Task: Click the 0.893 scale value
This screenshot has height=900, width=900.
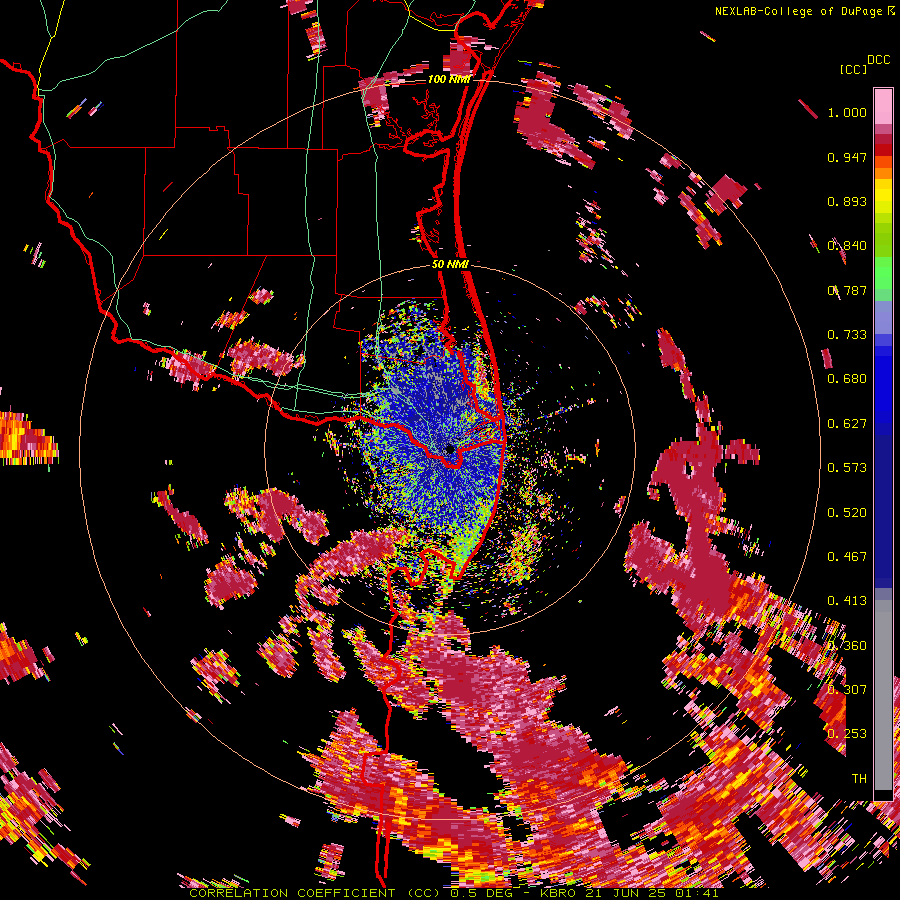Action: 847,201
